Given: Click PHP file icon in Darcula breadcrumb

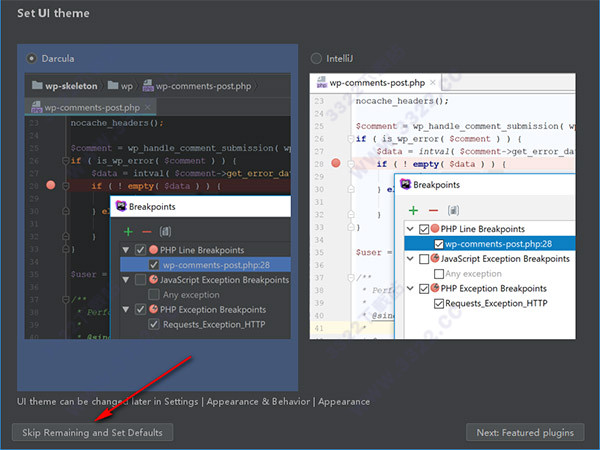Looking at the screenshot, I should [x=148, y=85].
